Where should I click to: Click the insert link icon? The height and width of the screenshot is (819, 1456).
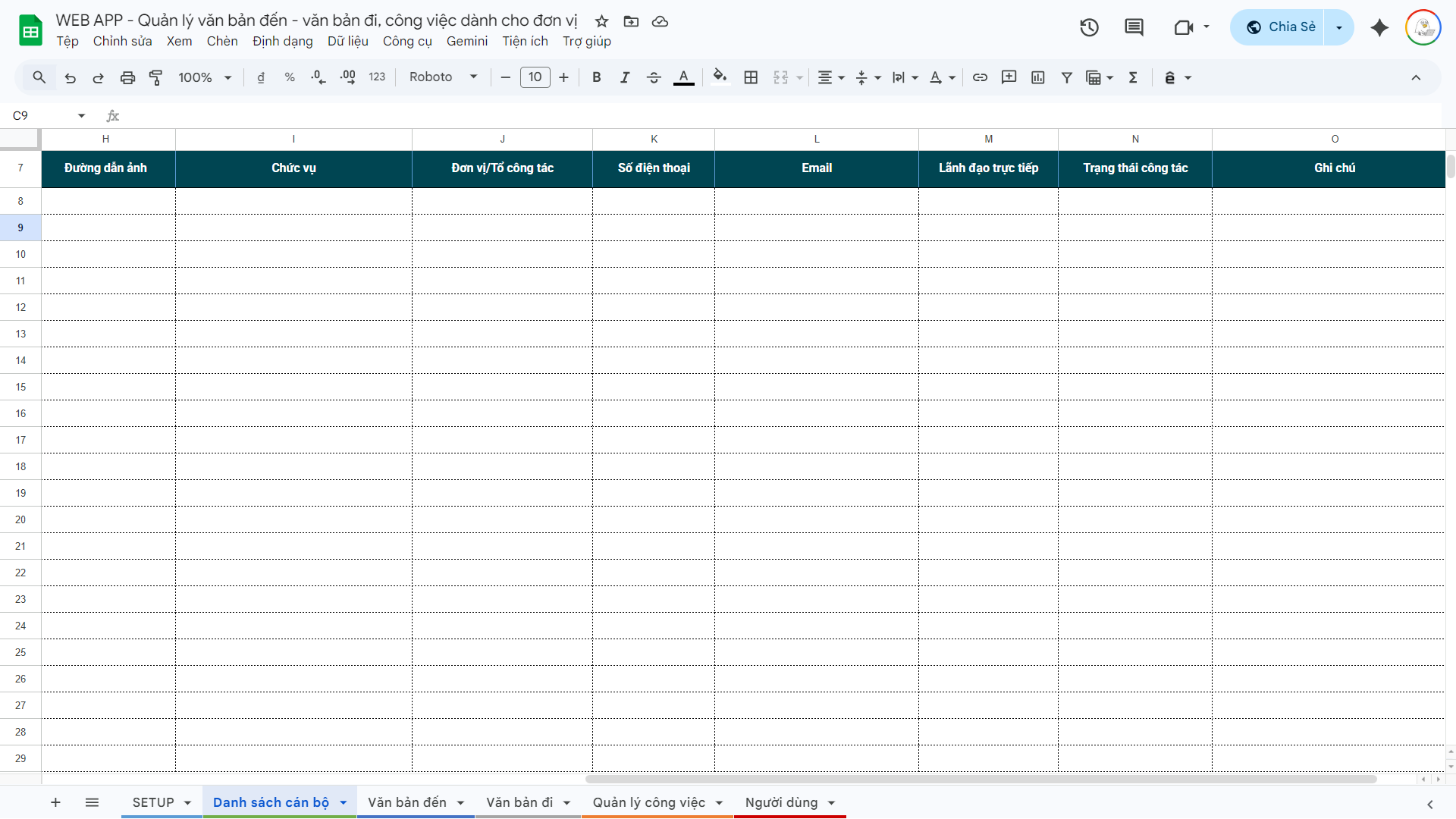[x=980, y=77]
